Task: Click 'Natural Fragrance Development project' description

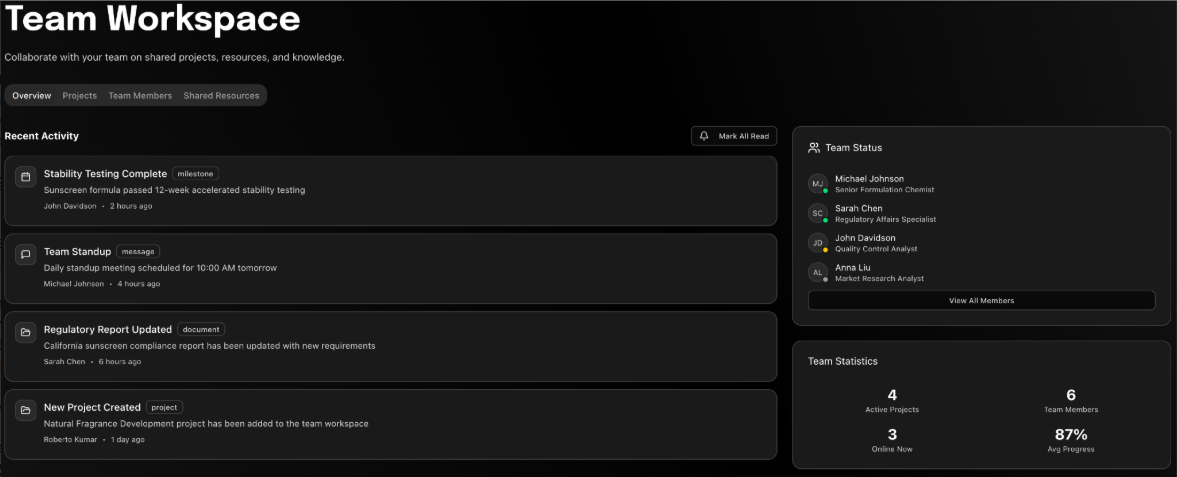Action: click(206, 424)
